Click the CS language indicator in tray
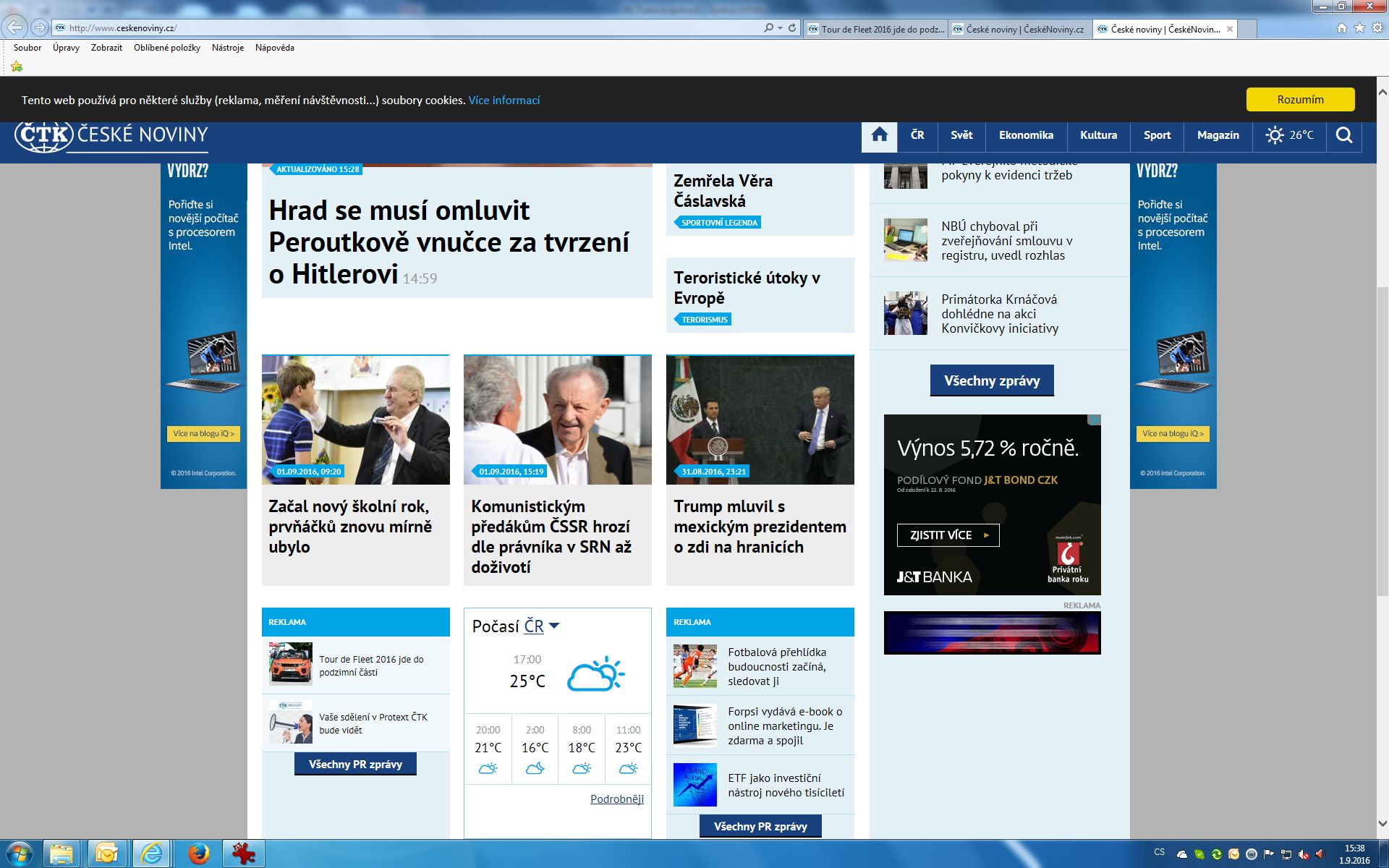Viewport: 1389px width, 868px height. tap(1160, 853)
